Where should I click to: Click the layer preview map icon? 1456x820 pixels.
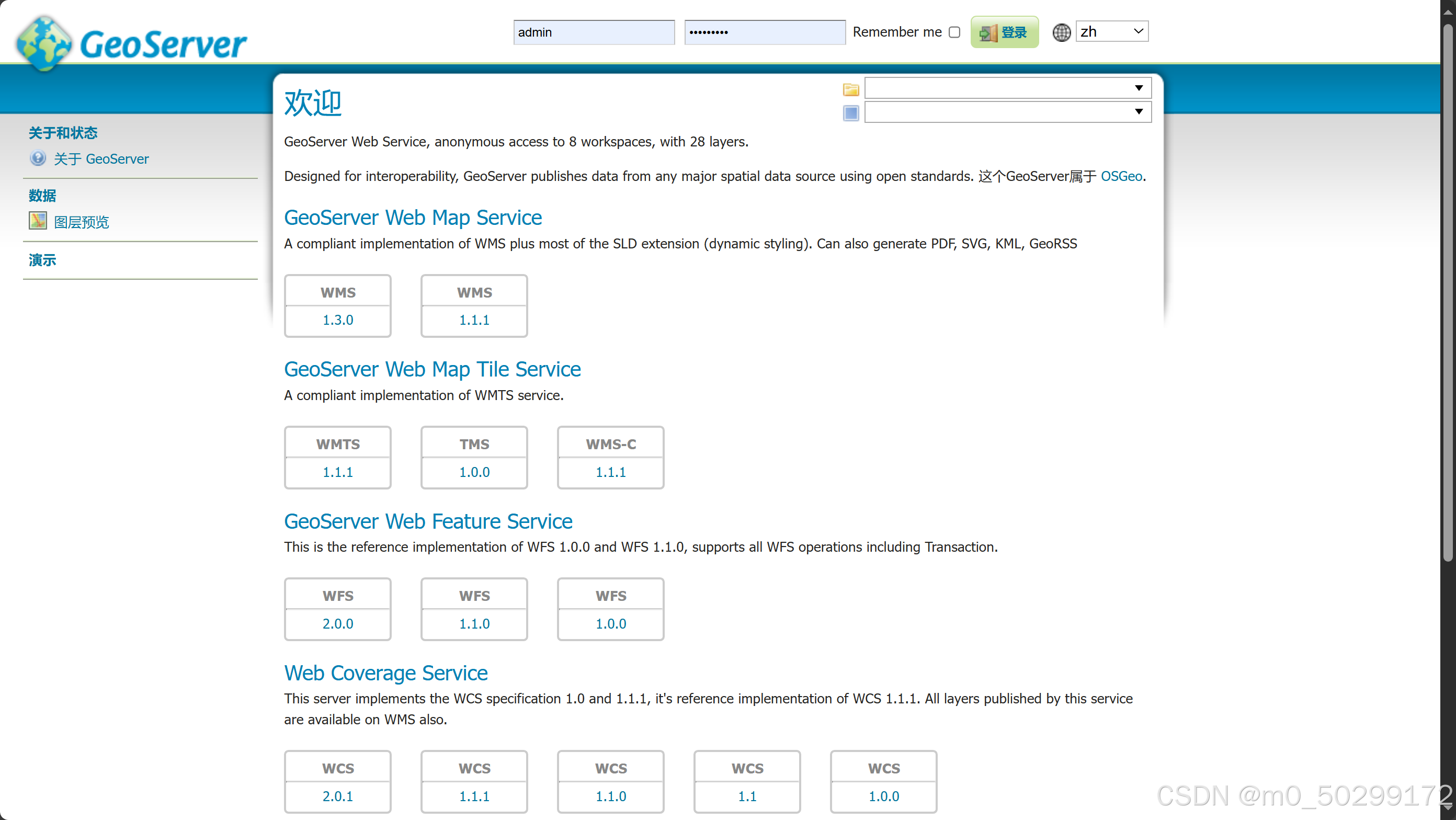[x=38, y=221]
